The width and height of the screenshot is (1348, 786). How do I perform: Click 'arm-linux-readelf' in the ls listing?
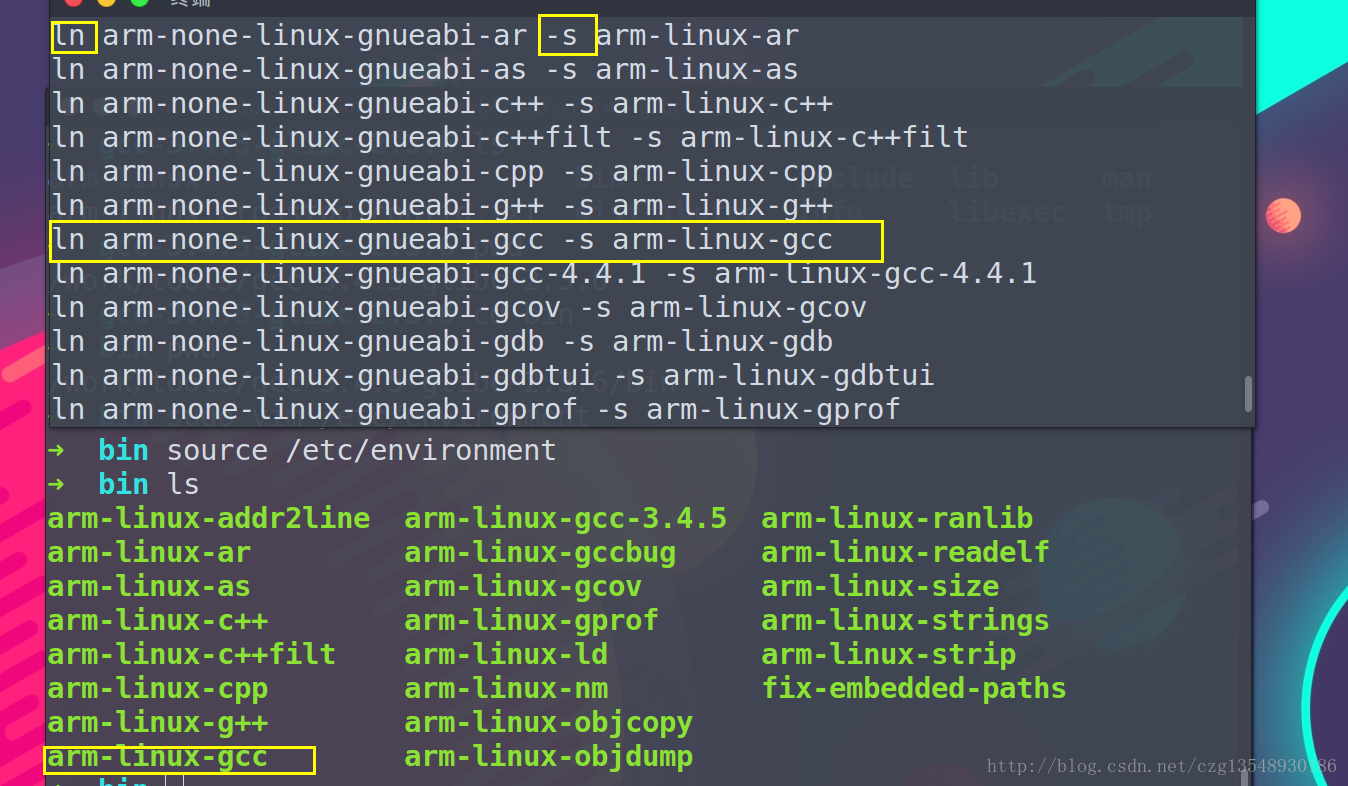[906, 552]
